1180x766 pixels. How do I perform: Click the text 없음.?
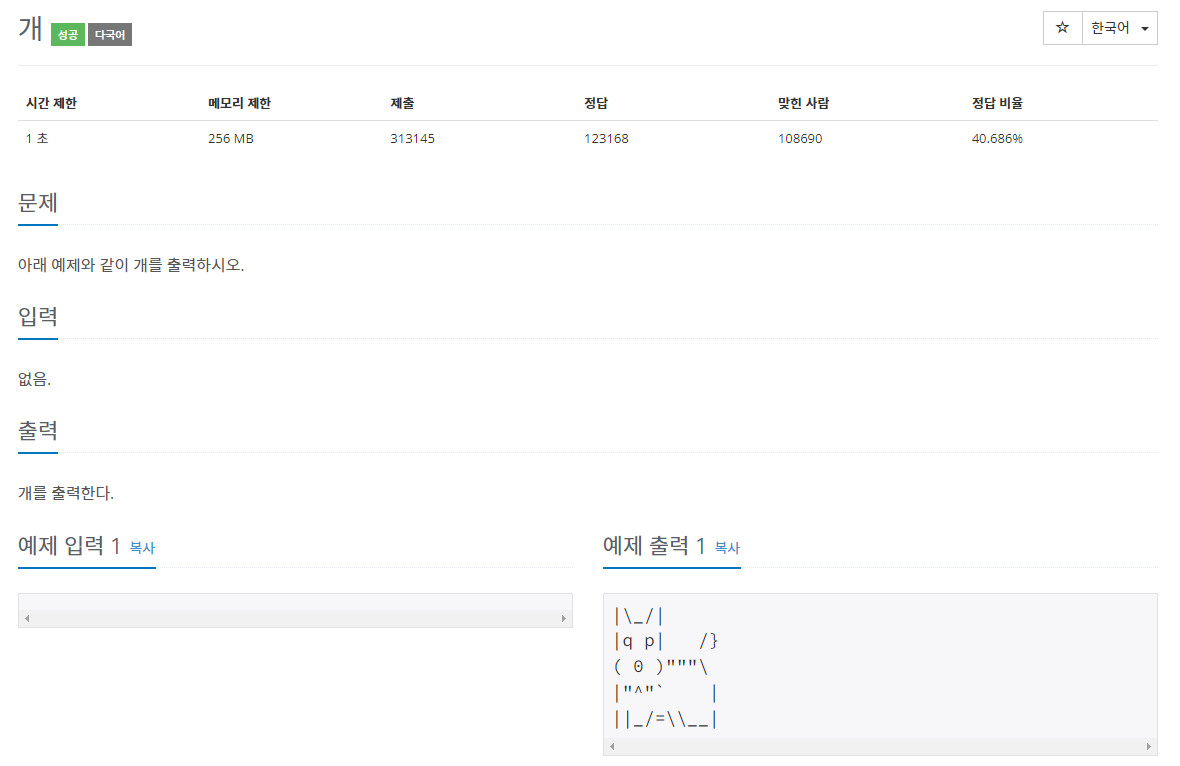[35, 379]
